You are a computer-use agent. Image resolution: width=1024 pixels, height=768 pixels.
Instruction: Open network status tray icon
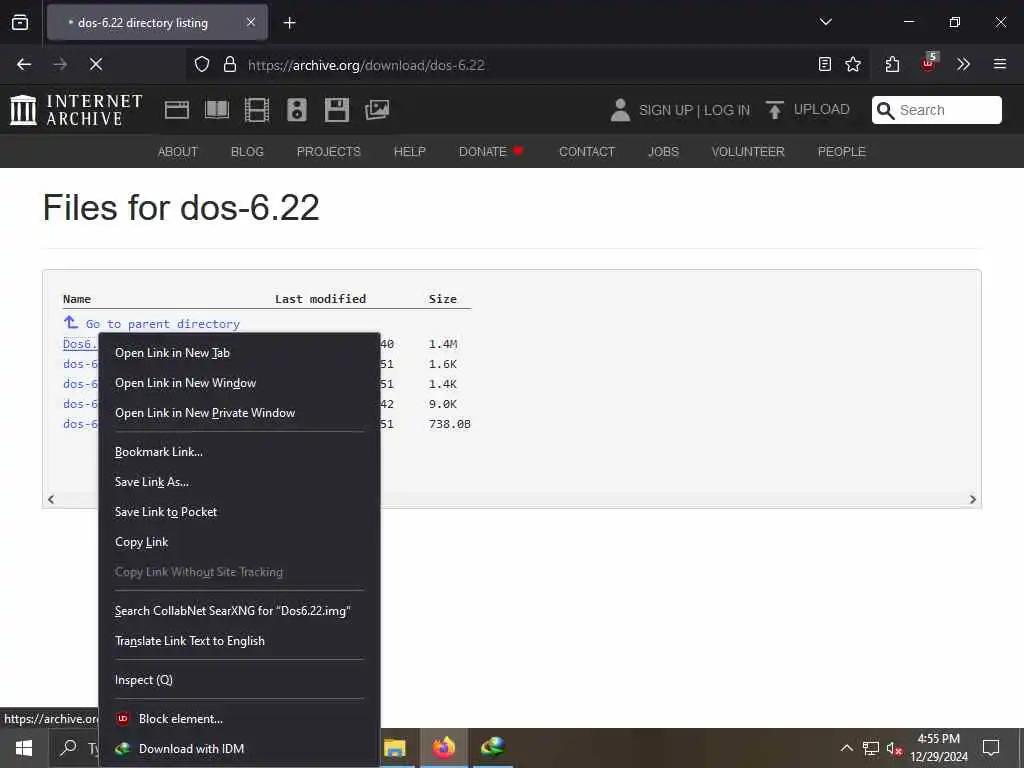[871, 748]
